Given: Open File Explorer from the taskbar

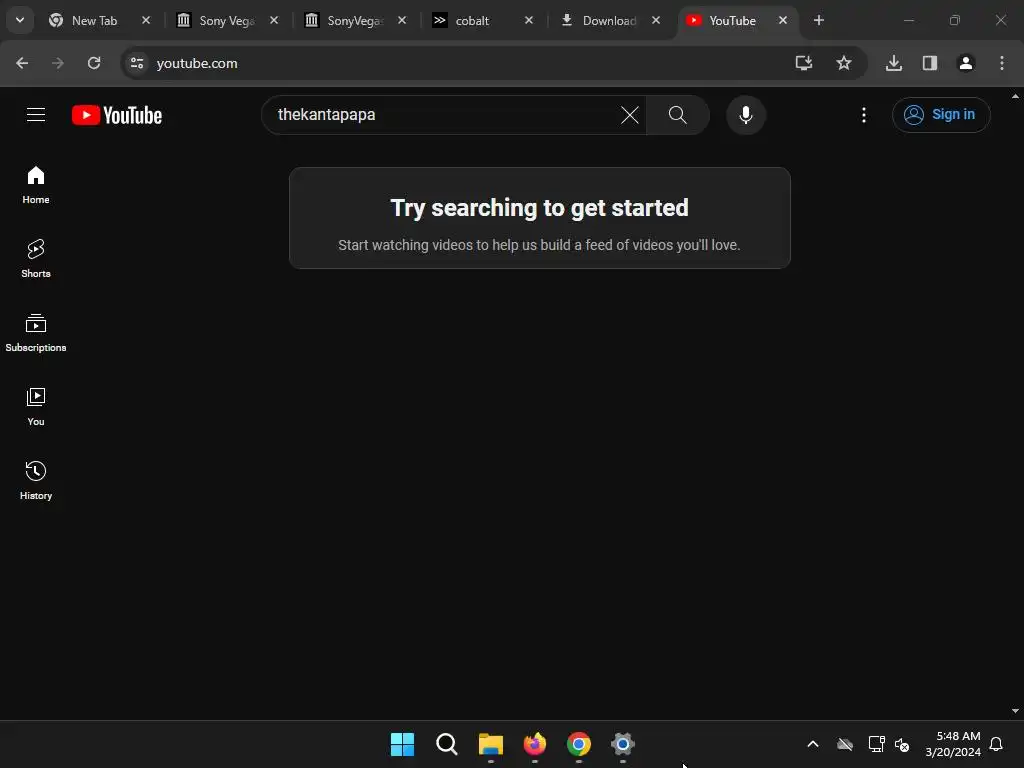Looking at the screenshot, I should tap(490, 744).
